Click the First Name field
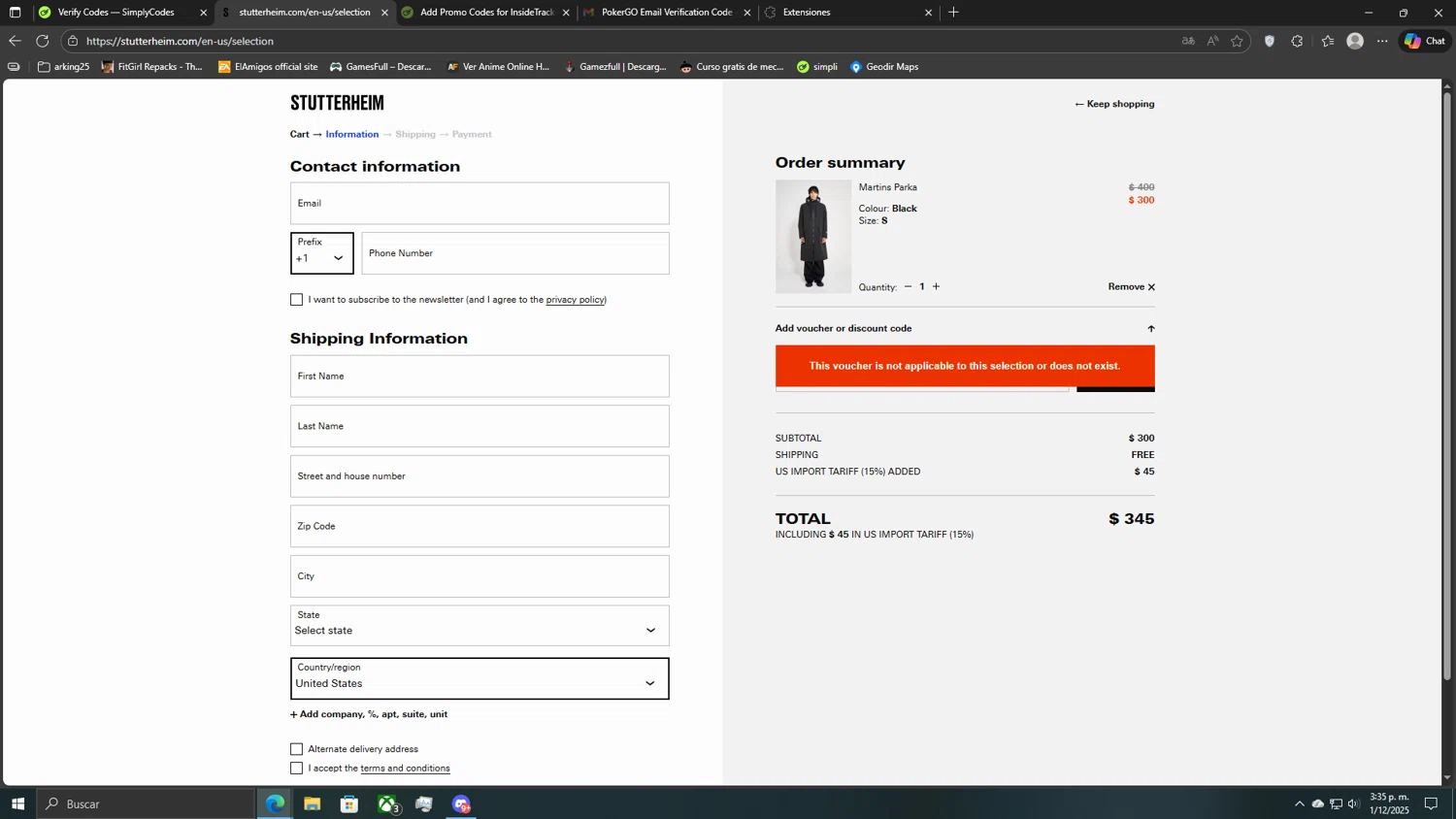Viewport: 1456px width, 819px height. [480, 377]
